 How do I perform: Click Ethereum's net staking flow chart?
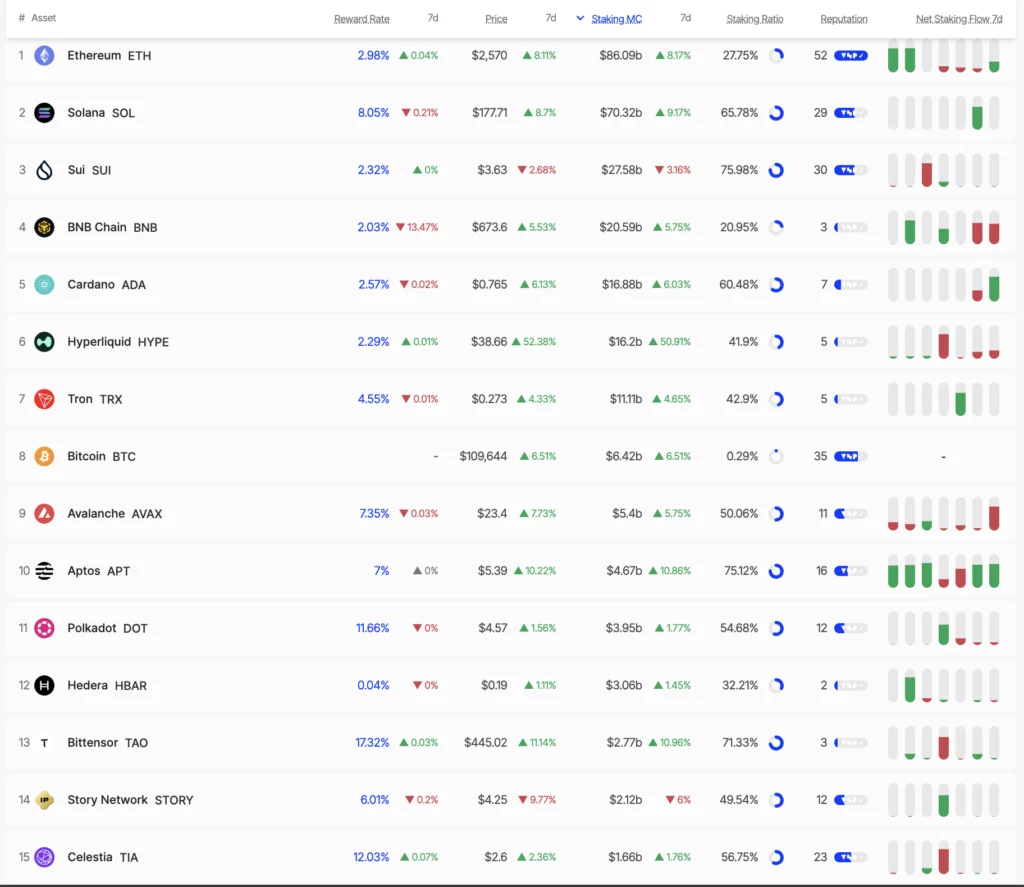(943, 56)
